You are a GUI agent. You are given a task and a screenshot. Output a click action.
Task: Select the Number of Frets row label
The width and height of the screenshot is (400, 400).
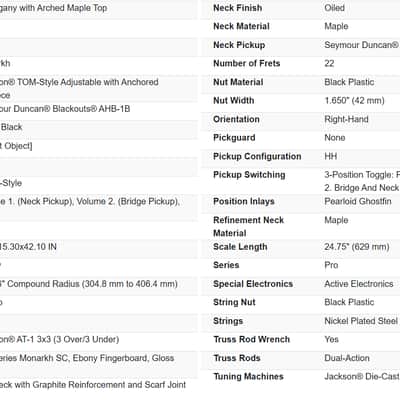point(247,63)
